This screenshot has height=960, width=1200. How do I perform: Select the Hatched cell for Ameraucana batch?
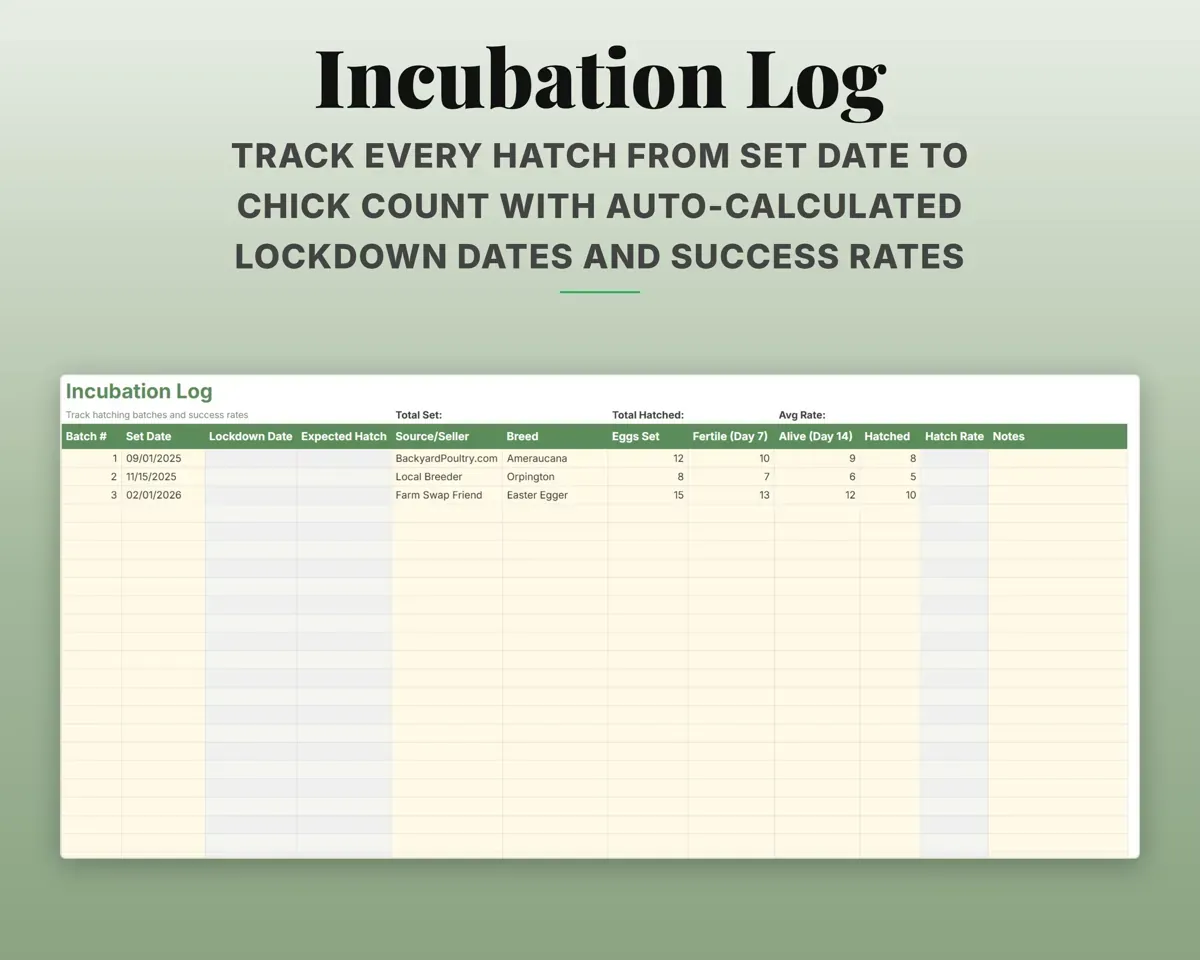890,458
